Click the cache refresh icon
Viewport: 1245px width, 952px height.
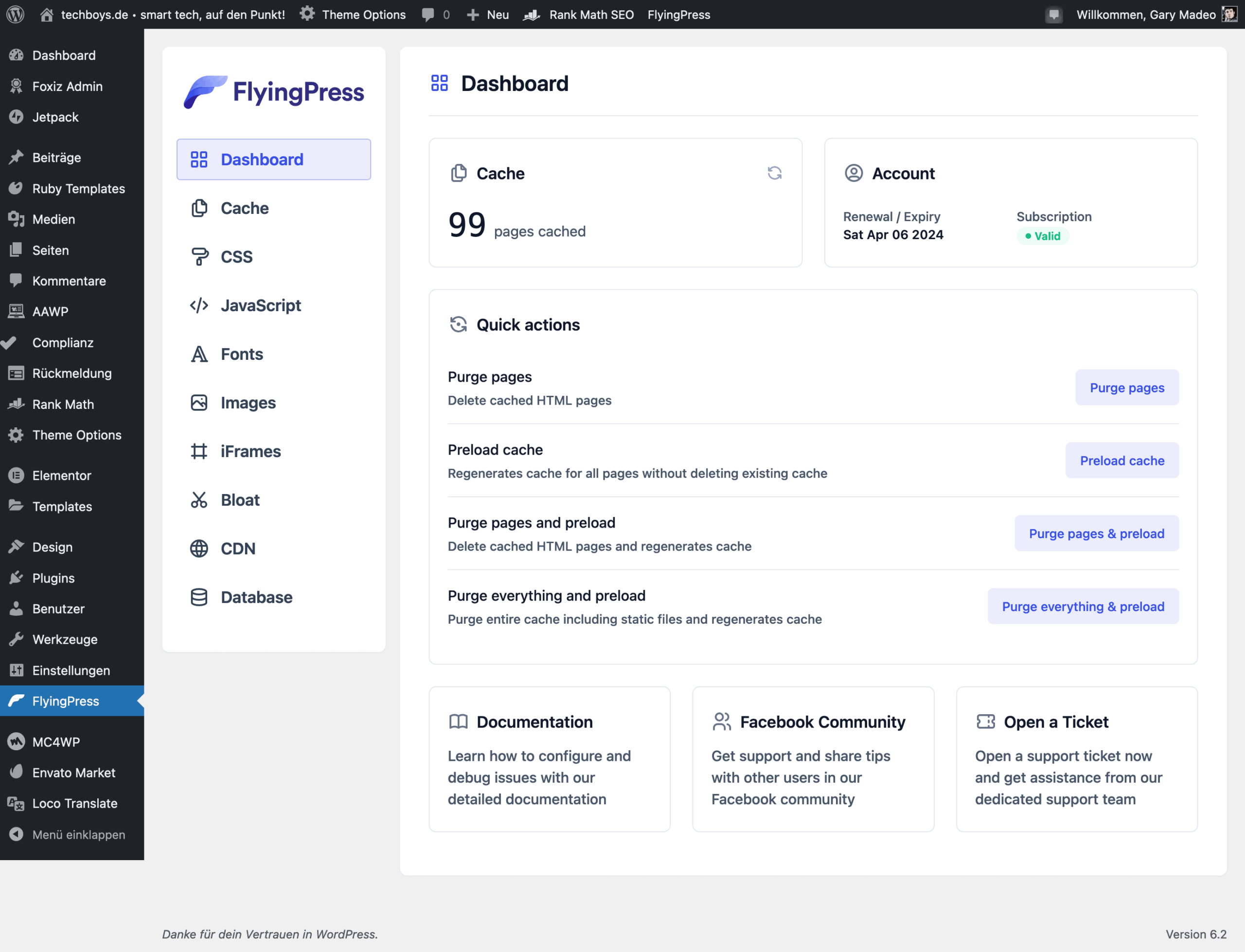(775, 172)
